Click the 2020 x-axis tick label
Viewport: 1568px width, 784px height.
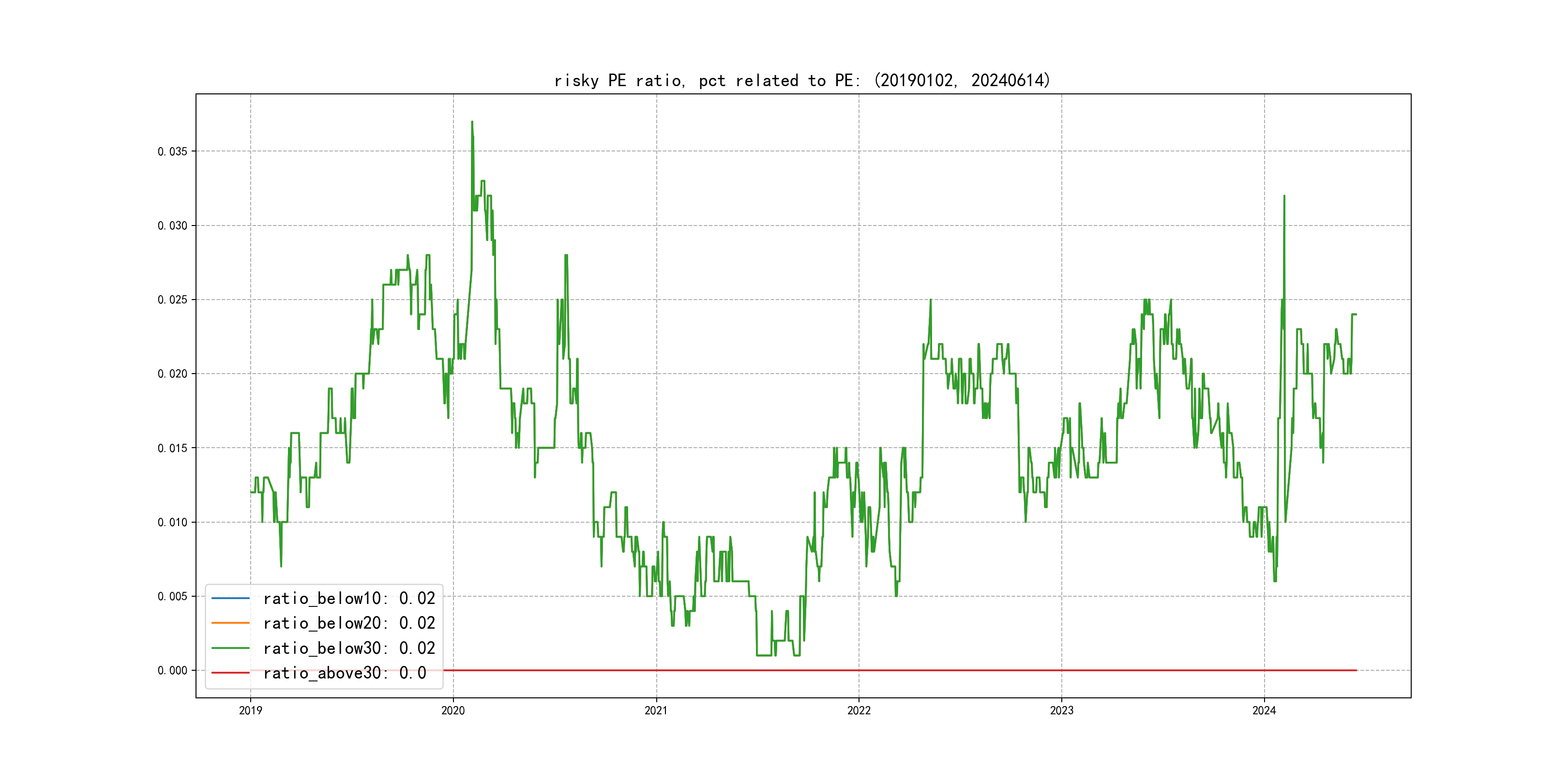pos(453,710)
